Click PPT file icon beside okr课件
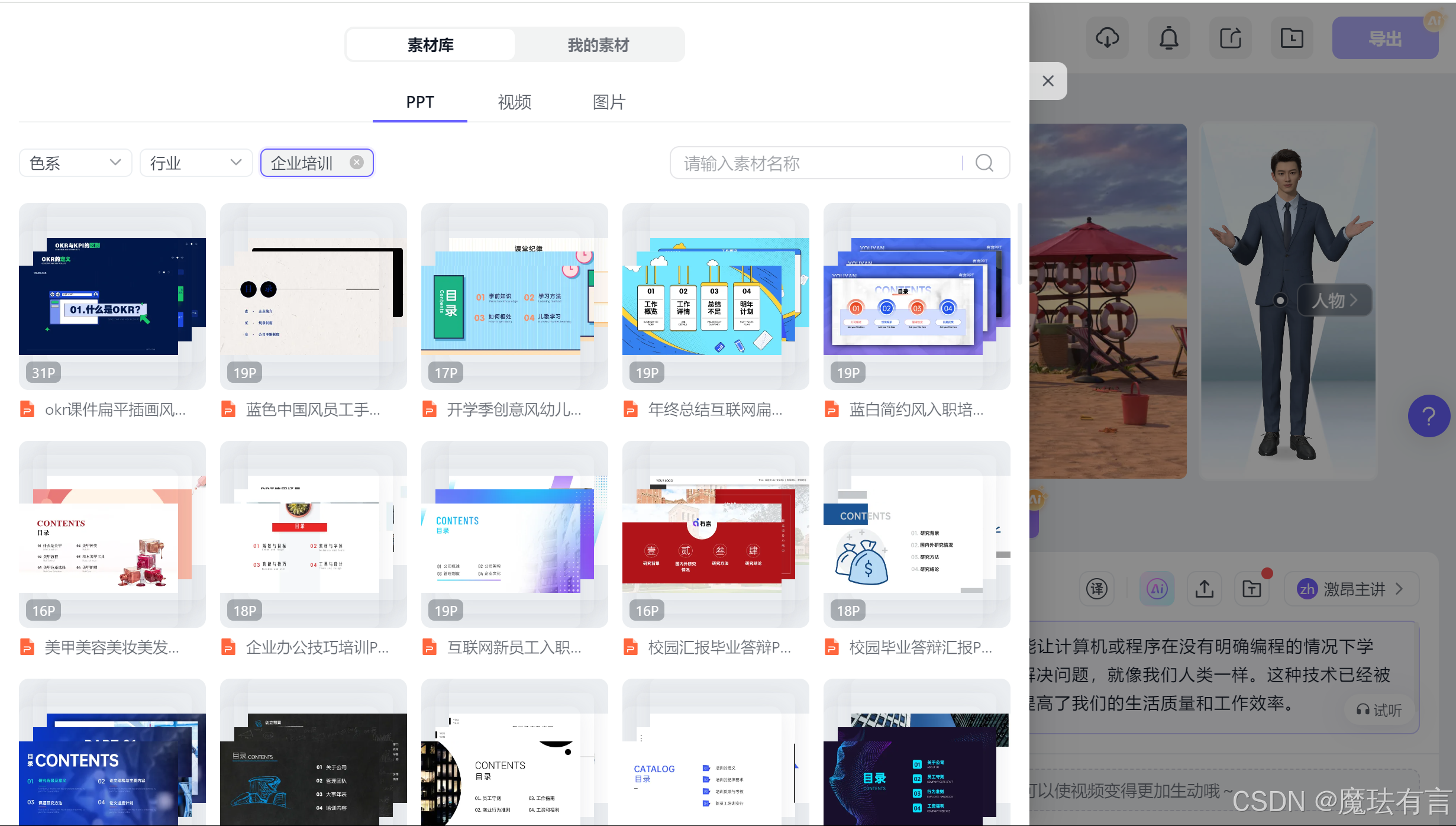The height and width of the screenshot is (826, 1456). click(x=27, y=409)
